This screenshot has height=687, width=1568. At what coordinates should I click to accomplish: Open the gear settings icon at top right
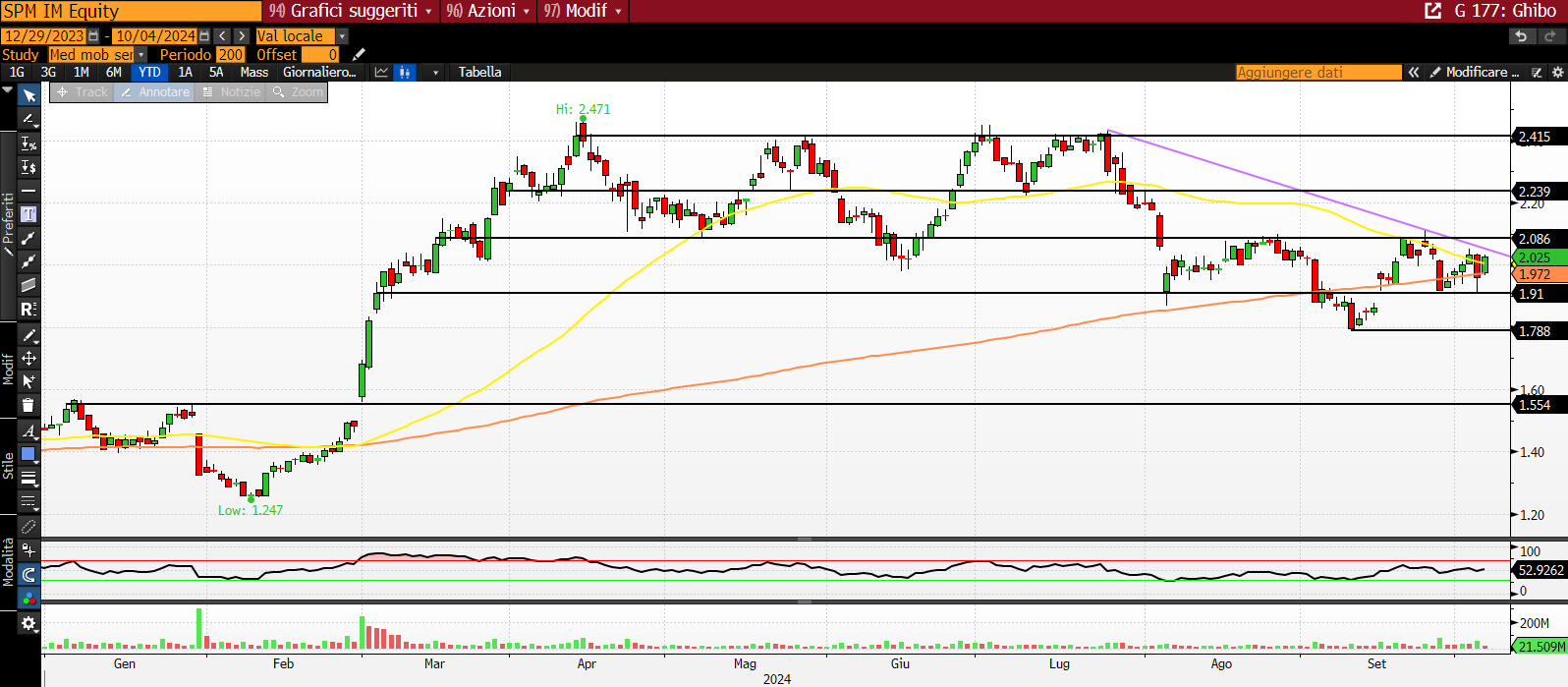(x=1557, y=73)
